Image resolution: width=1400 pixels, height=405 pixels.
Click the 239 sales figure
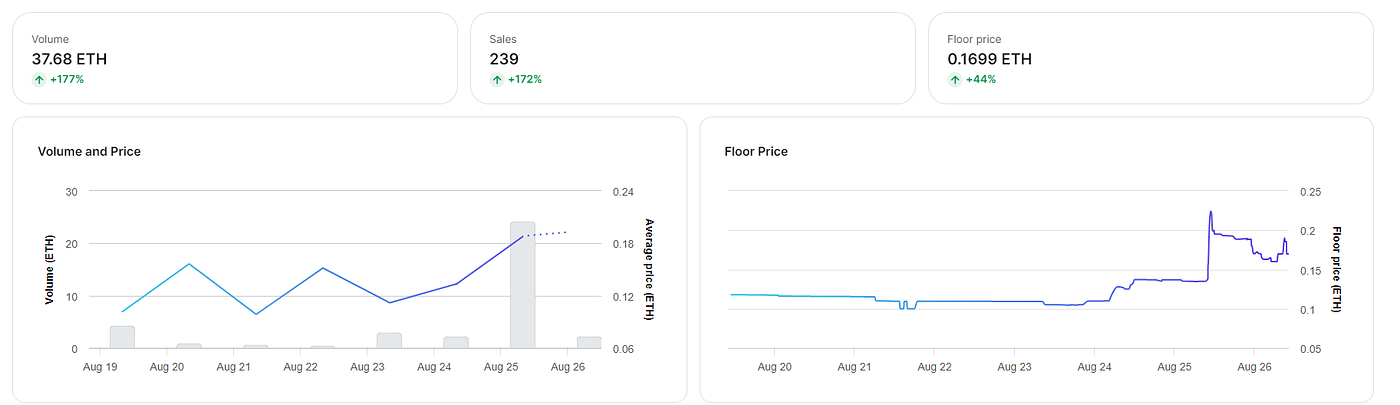[504, 59]
